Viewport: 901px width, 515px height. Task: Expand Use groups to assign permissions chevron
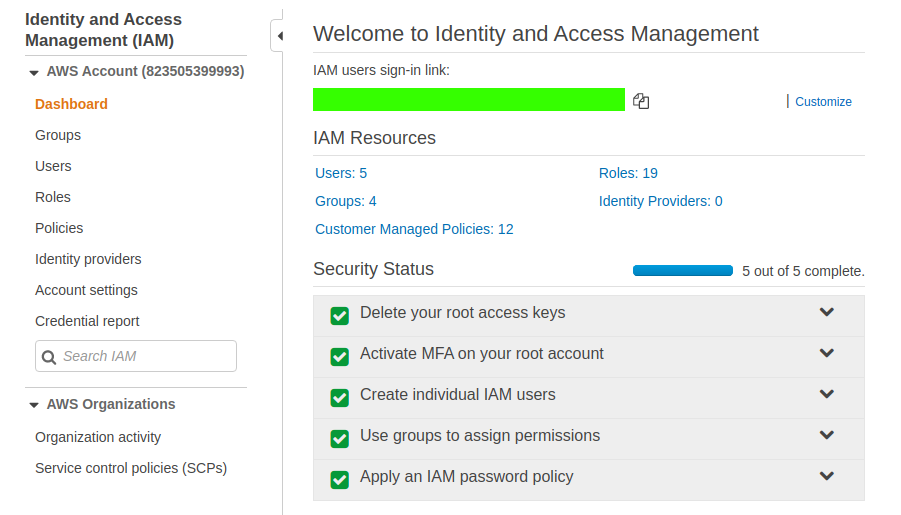point(827,435)
